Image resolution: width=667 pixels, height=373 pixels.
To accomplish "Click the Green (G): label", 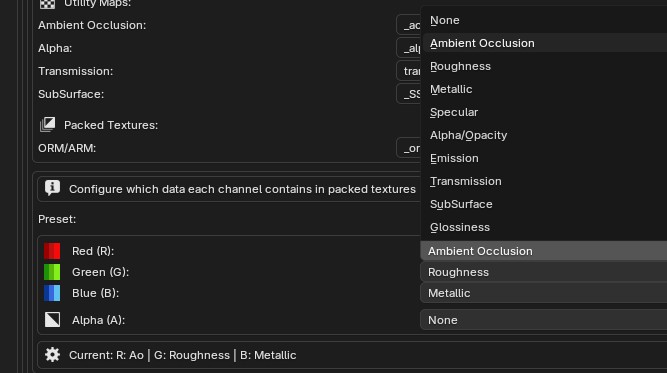I will click(x=100, y=272).
